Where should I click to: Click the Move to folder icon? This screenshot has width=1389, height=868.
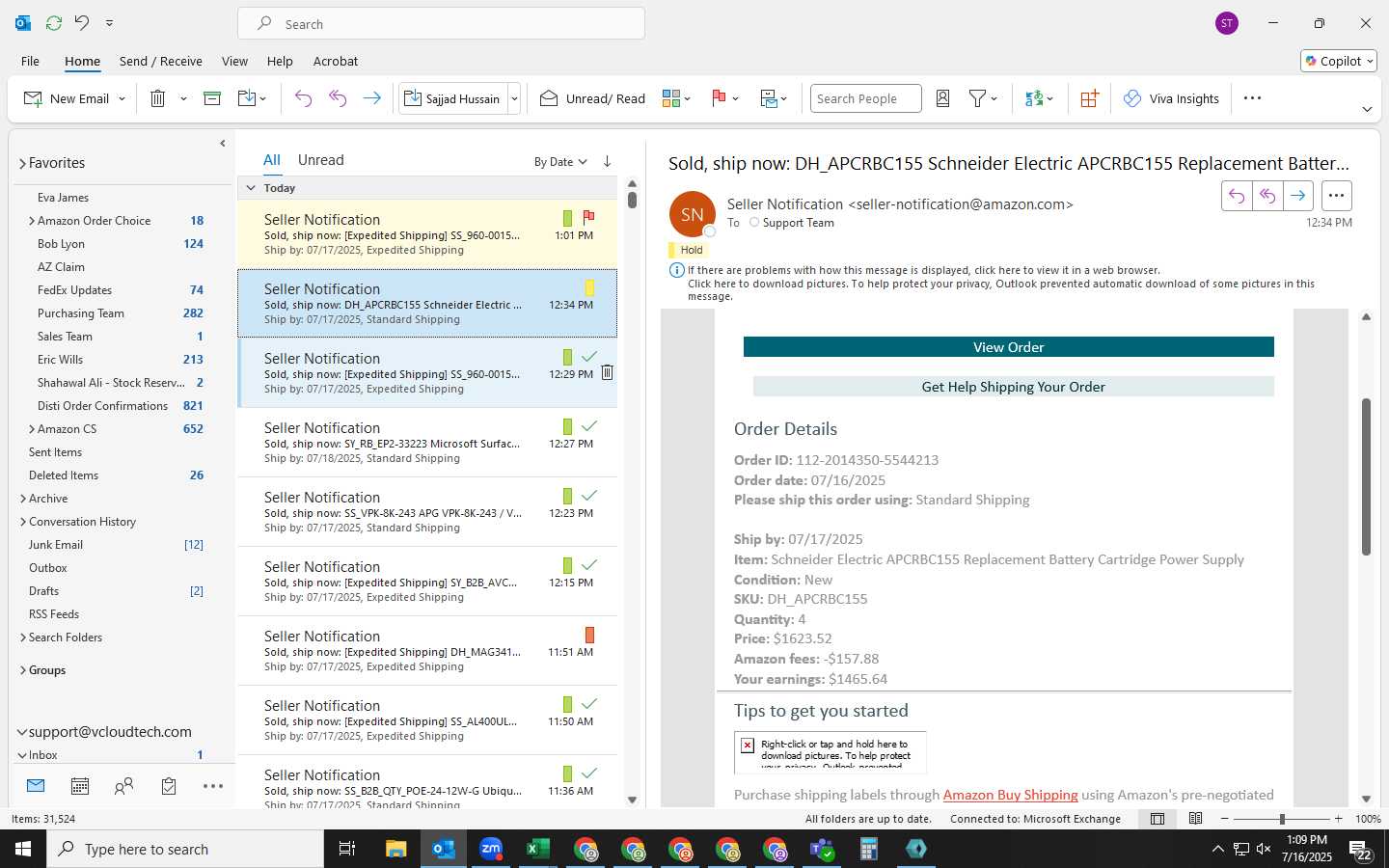(246, 98)
